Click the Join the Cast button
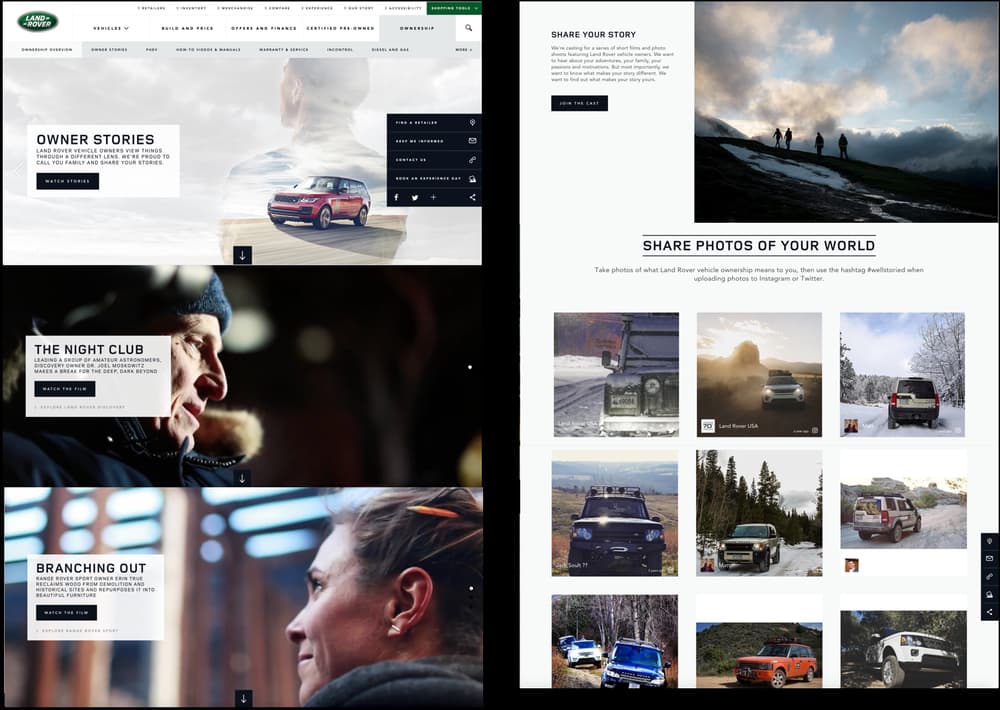 tap(579, 103)
